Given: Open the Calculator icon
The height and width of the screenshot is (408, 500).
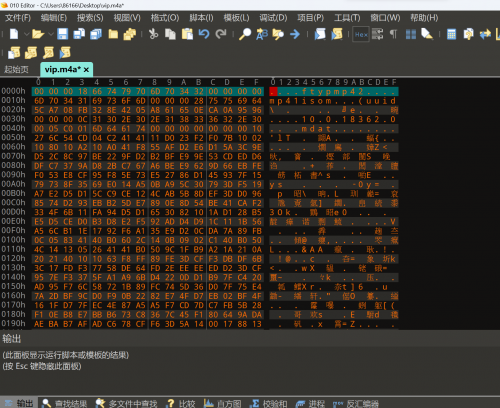Looking at the screenshot, I should (x=451, y=34).
